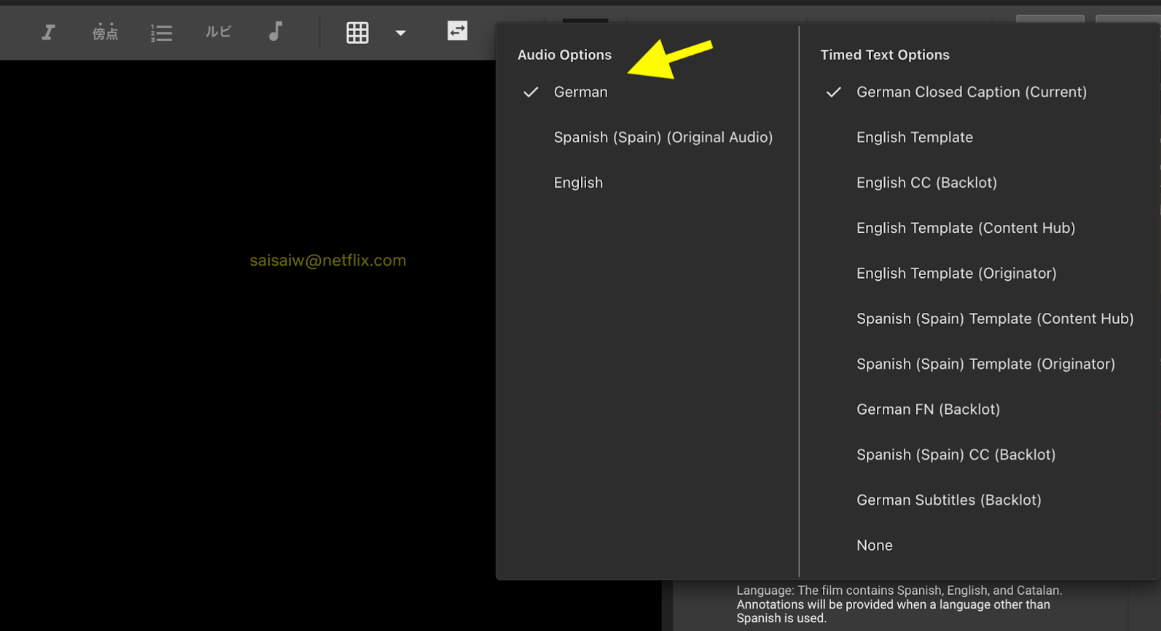Screen dimensions: 1161x631
Task: Select German audio option
Action: click(580, 92)
